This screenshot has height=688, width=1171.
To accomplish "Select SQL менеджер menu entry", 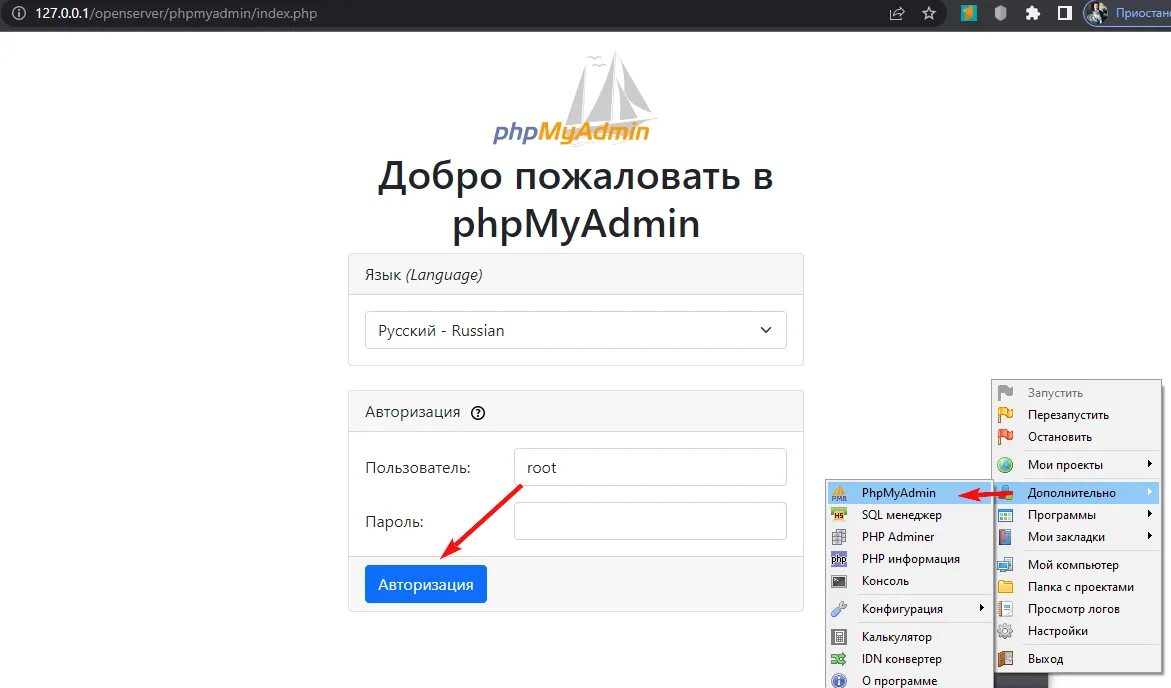I will pyautogui.click(x=909, y=515).
